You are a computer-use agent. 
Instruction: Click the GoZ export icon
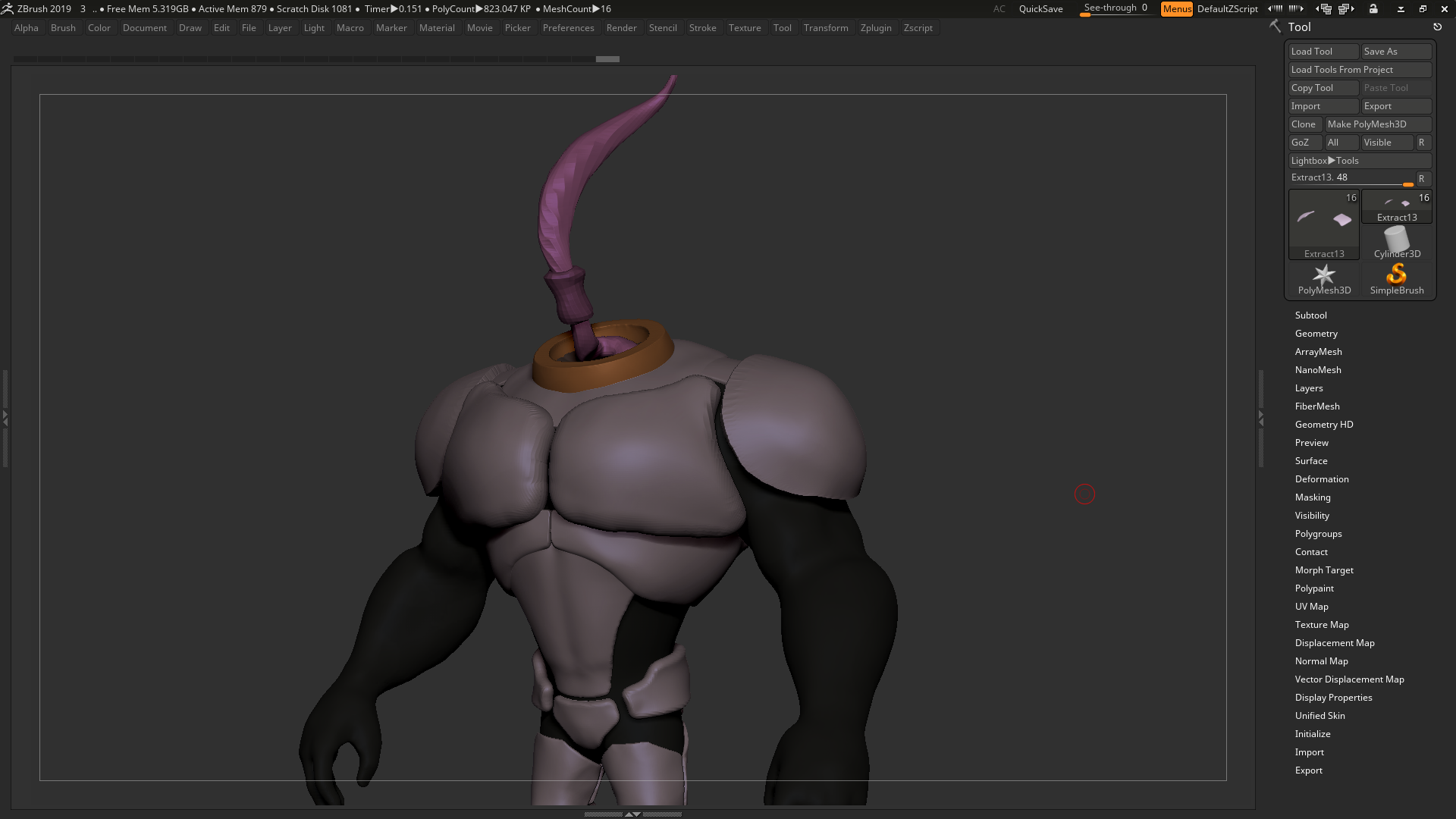point(1301,142)
